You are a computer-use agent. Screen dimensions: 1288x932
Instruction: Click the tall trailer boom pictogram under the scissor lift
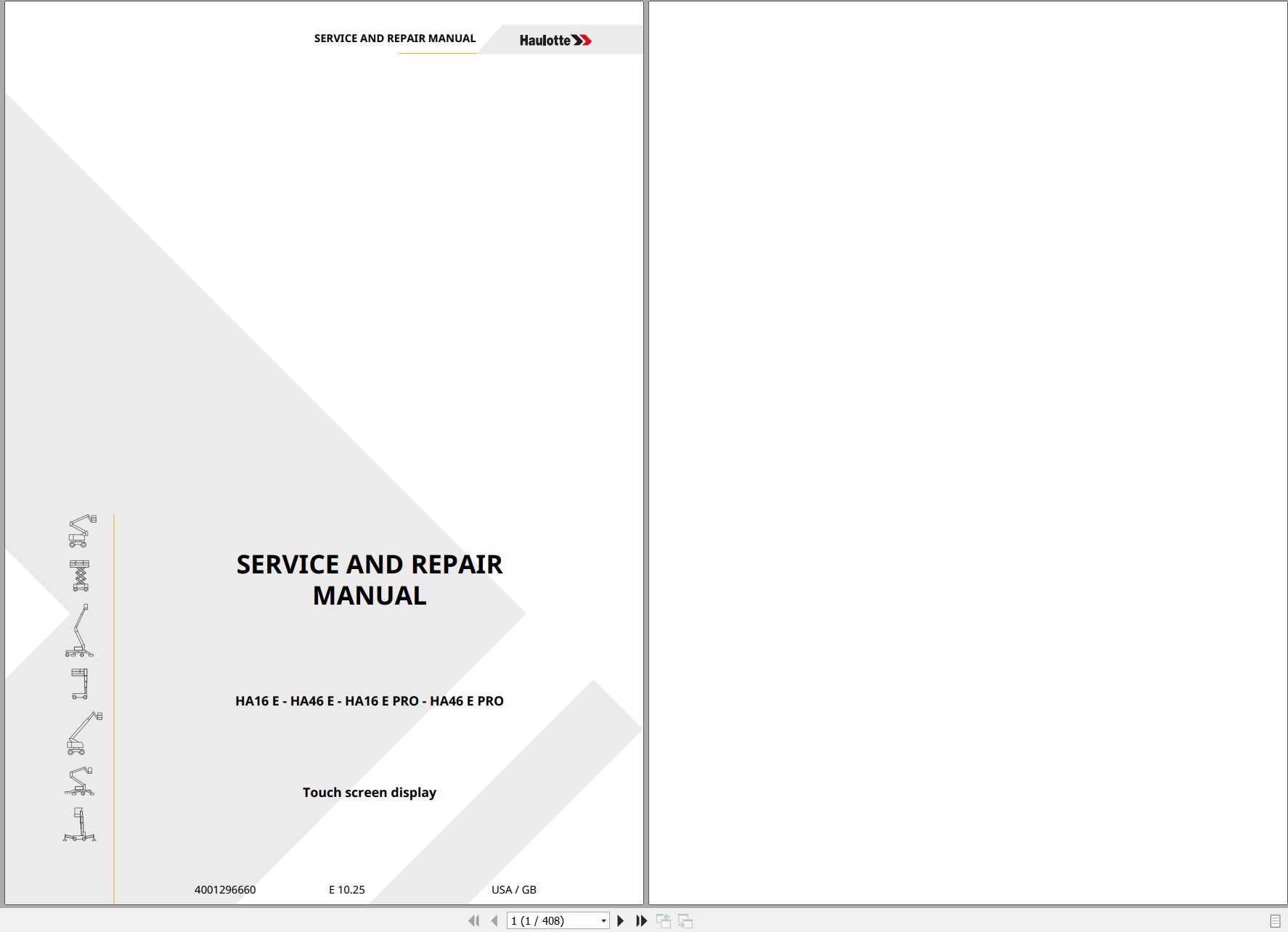pos(79,630)
